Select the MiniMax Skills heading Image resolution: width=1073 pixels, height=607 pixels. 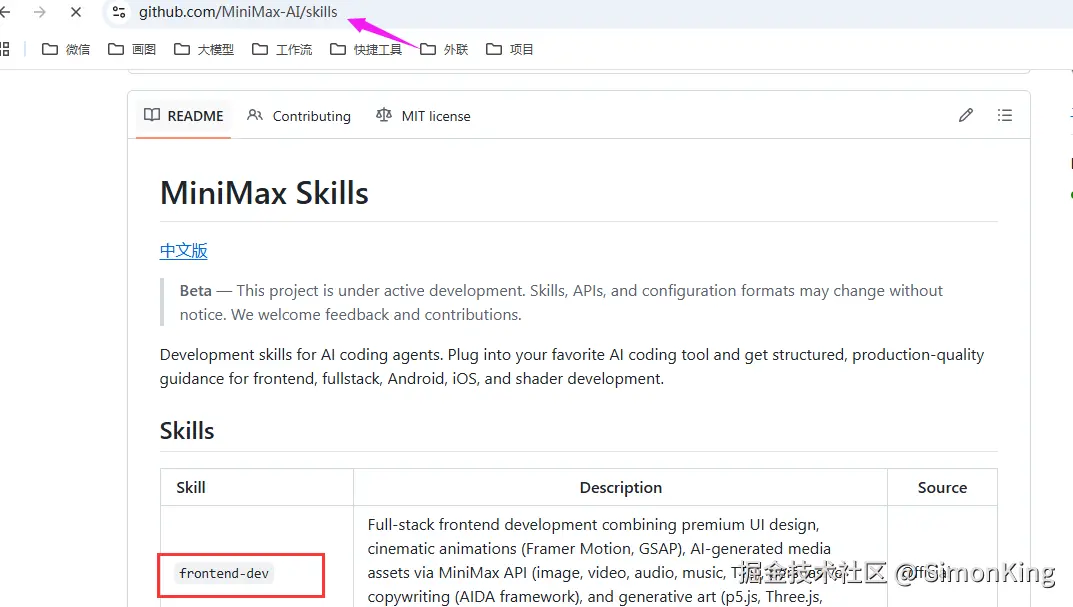[x=264, y=193]
